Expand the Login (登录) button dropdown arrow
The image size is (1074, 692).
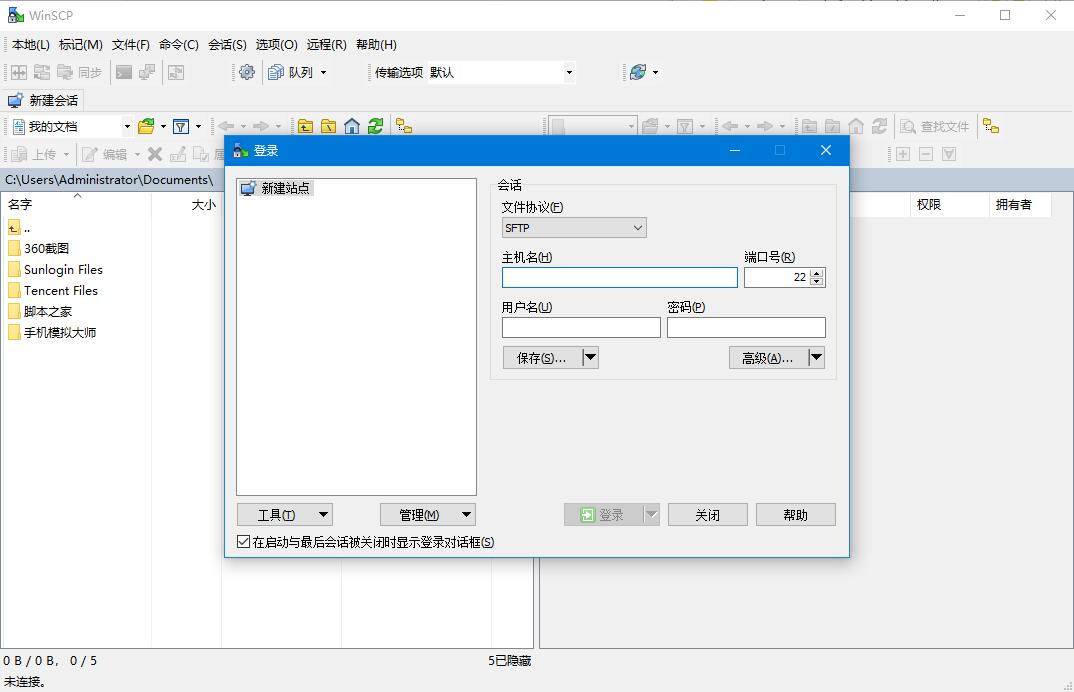(x=651, y=515)
